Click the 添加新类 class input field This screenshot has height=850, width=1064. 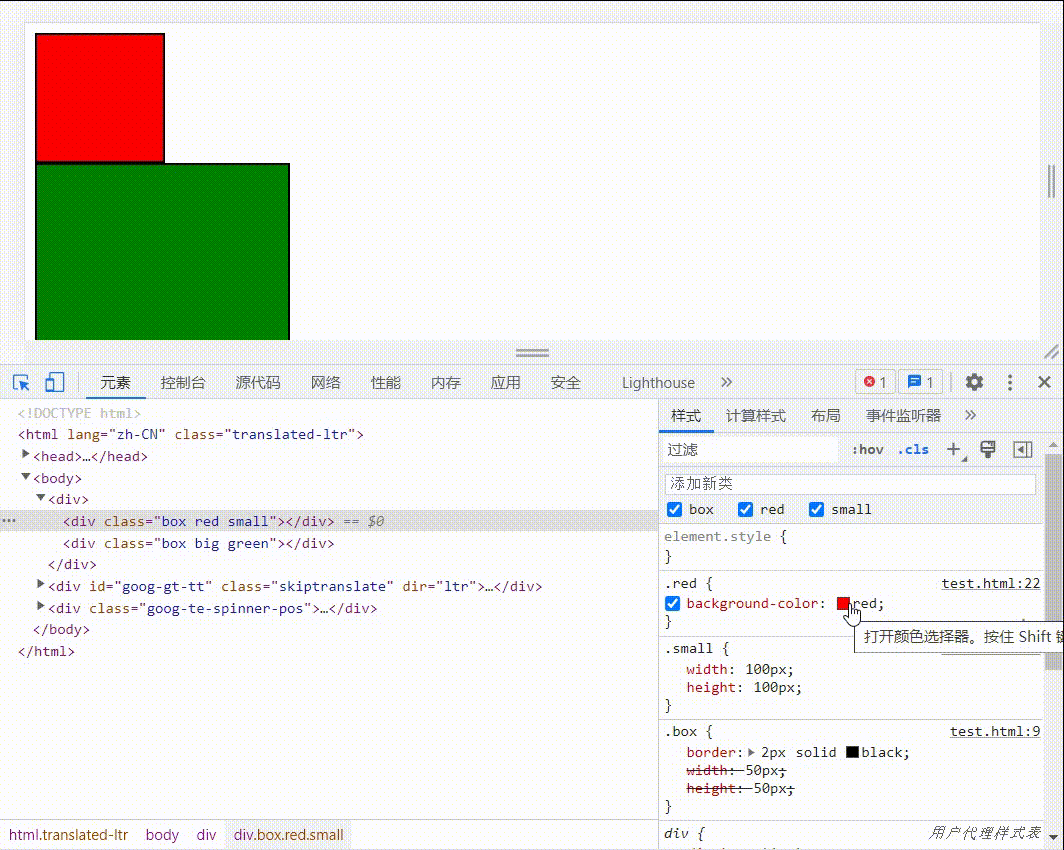[x=850, y=484]
